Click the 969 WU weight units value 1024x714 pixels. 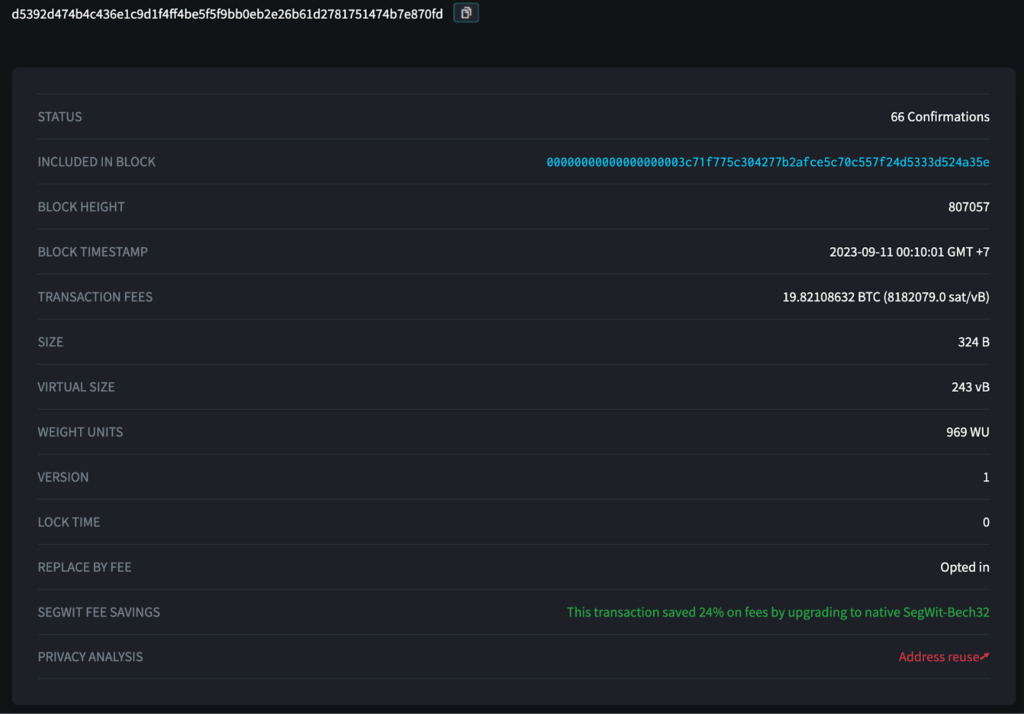(x=967, y=432)
